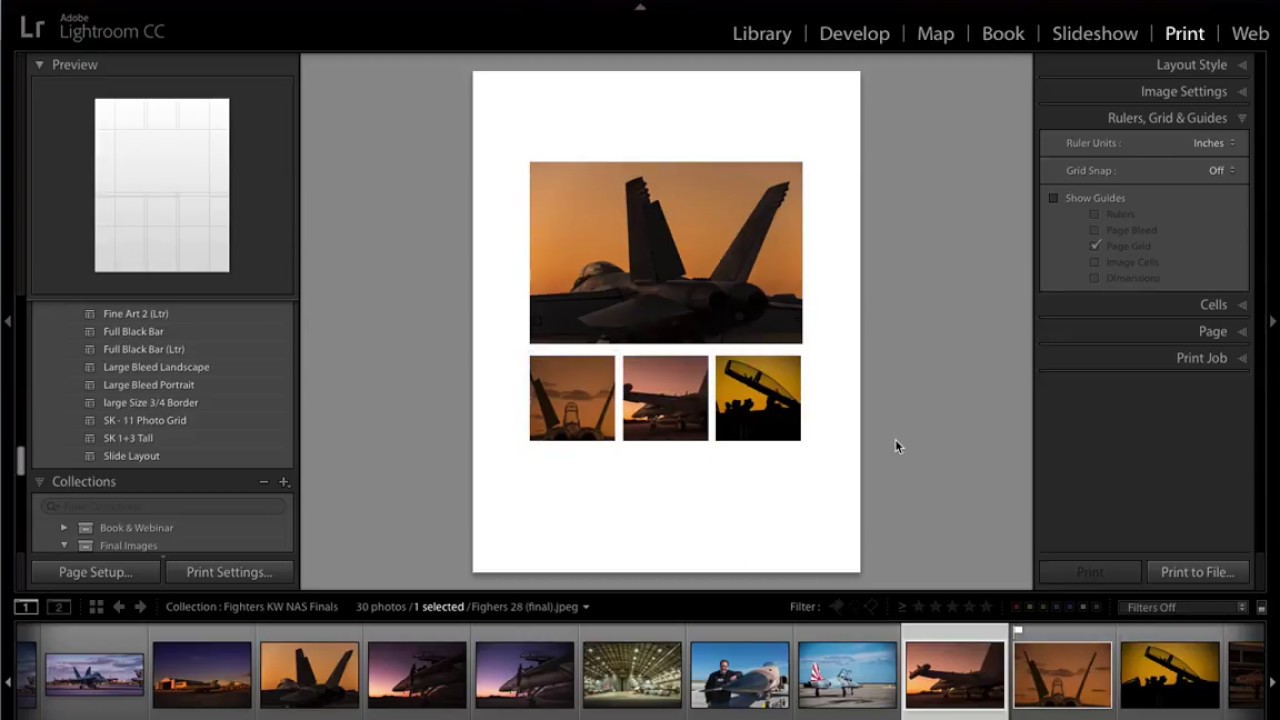Toggle the filter switch at filmstrip end

point(1262,607)
